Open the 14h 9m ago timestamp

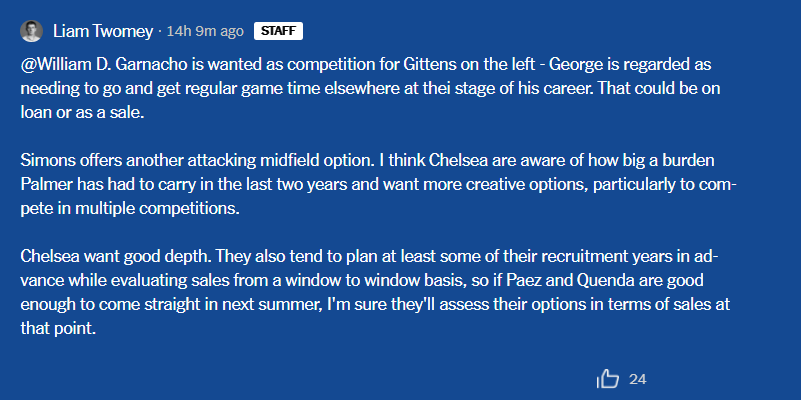[205, 31]
